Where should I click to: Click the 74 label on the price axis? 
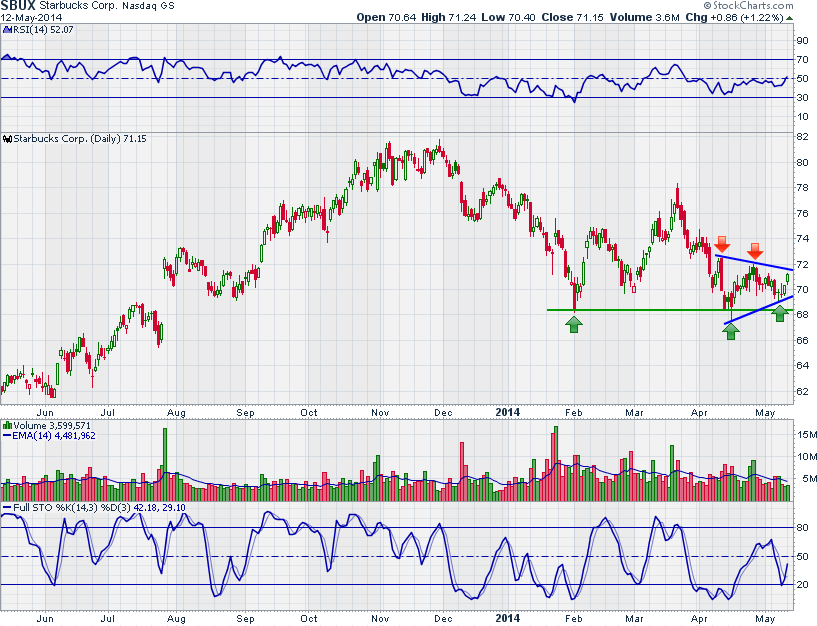click(802, 239)
